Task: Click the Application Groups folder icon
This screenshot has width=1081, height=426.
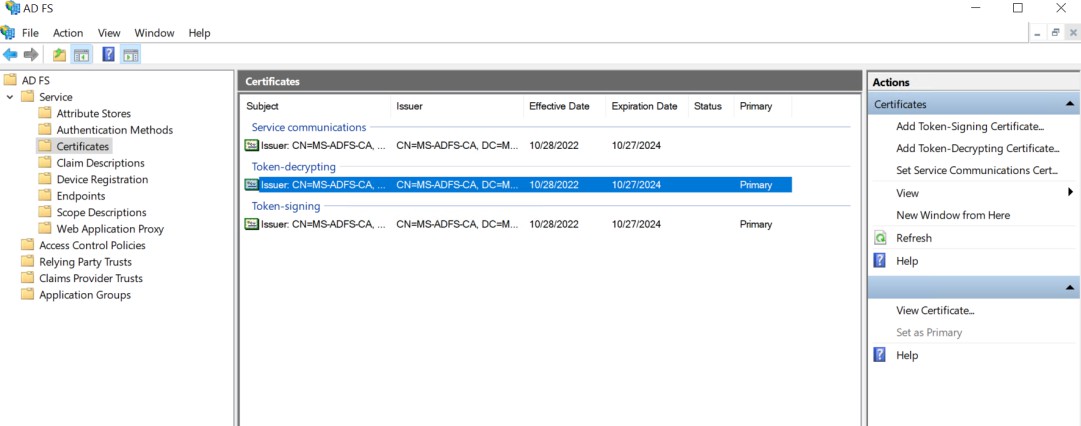Action: click(x=28, y=294)
